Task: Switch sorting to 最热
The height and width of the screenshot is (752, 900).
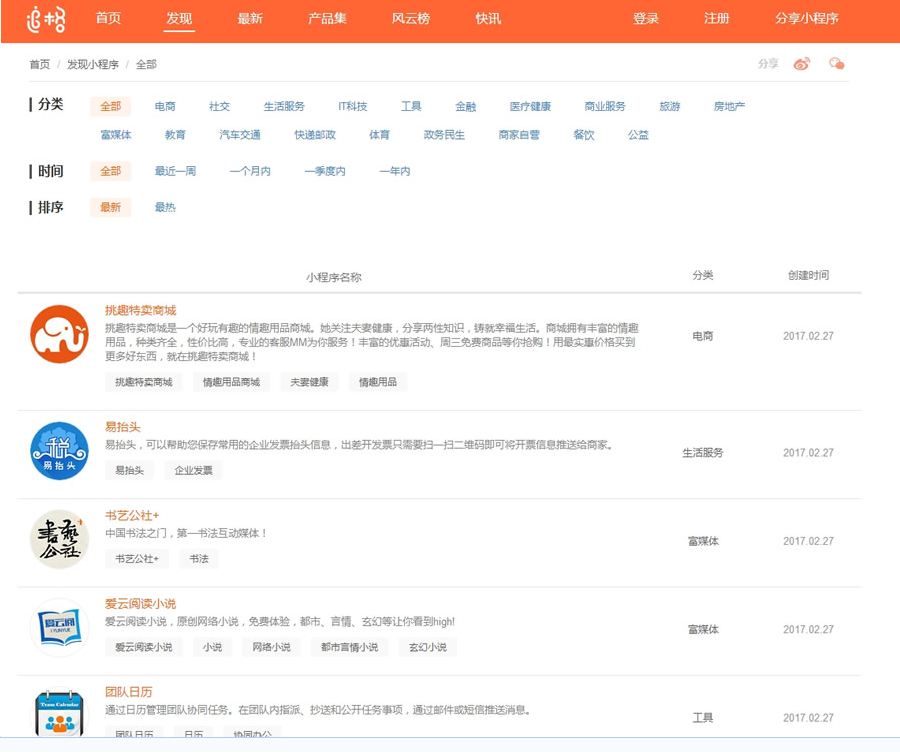Action: [165, 207]
